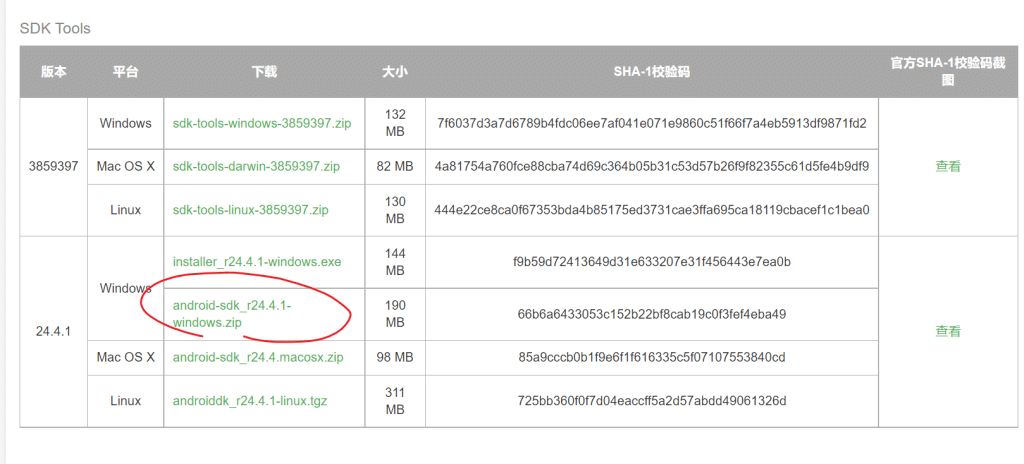Select SHA-1 hash f9b59d72413649d31e633207e31f456443e7ea0b
Image resolution: width=1024 pixels, height=464 pixels.
(652, 262)
